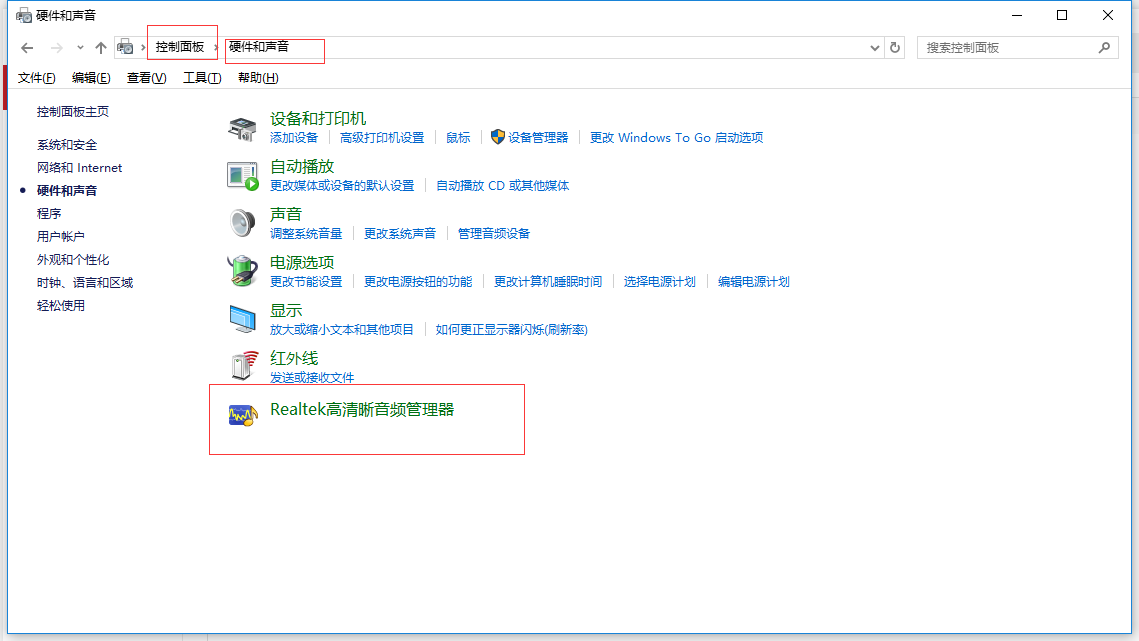Open the 工具(T) menu
The height and width of the screenshot is (641, 1139).
point(202,78)
